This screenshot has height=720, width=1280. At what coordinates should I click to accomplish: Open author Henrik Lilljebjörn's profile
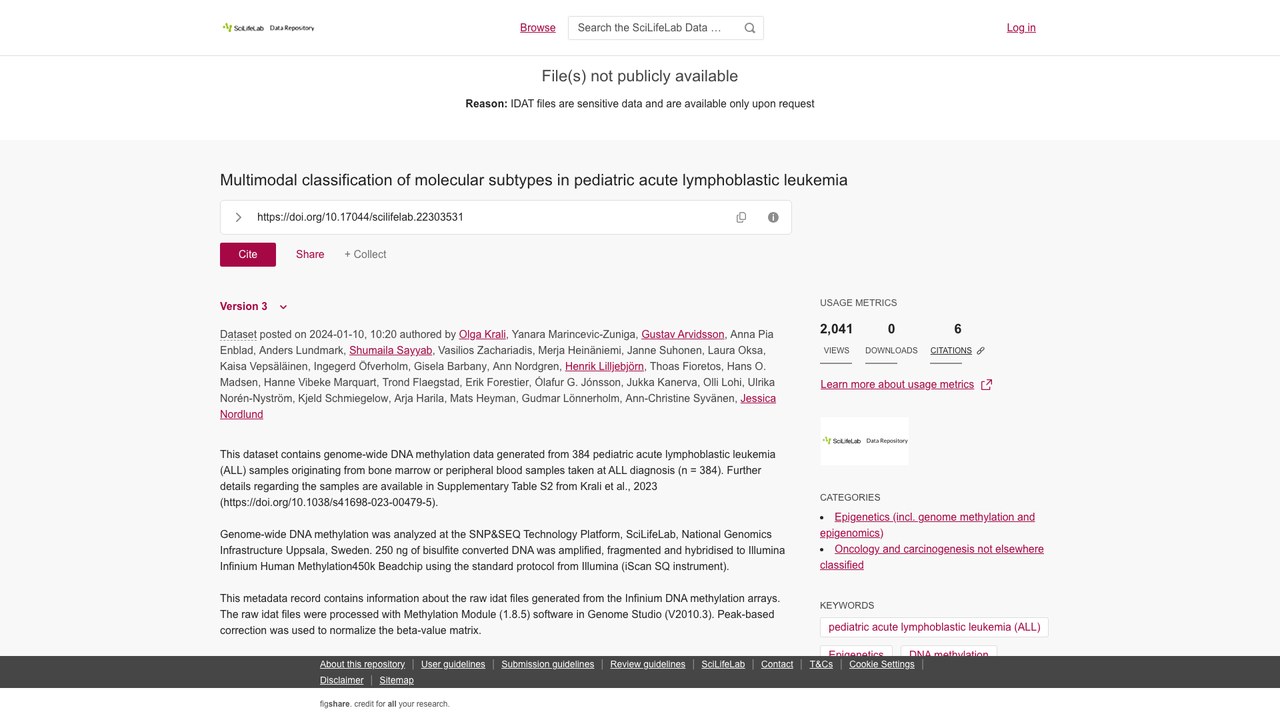604,366
